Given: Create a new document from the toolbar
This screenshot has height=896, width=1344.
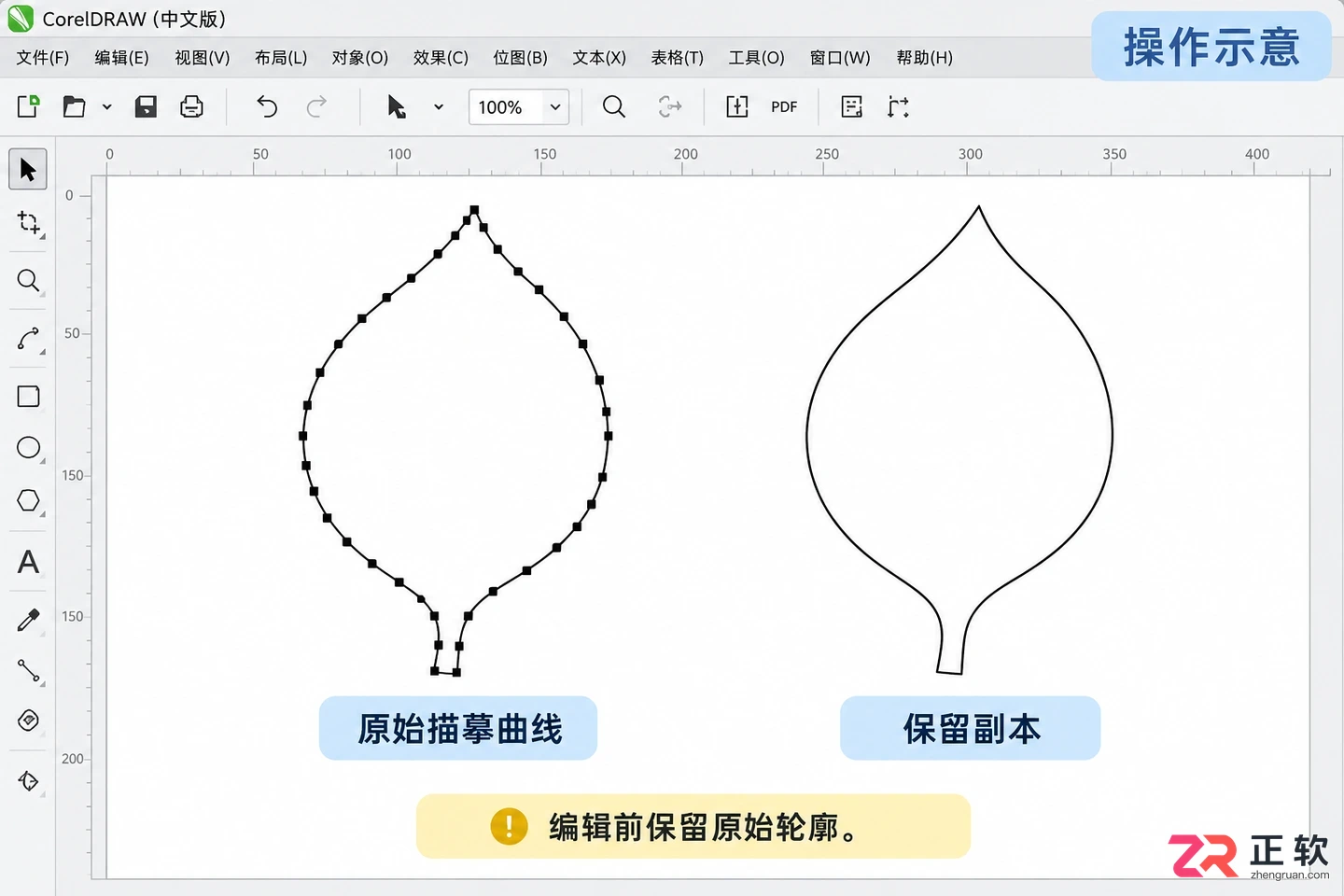Looking at the screenshot, I should tap(28, 106).
